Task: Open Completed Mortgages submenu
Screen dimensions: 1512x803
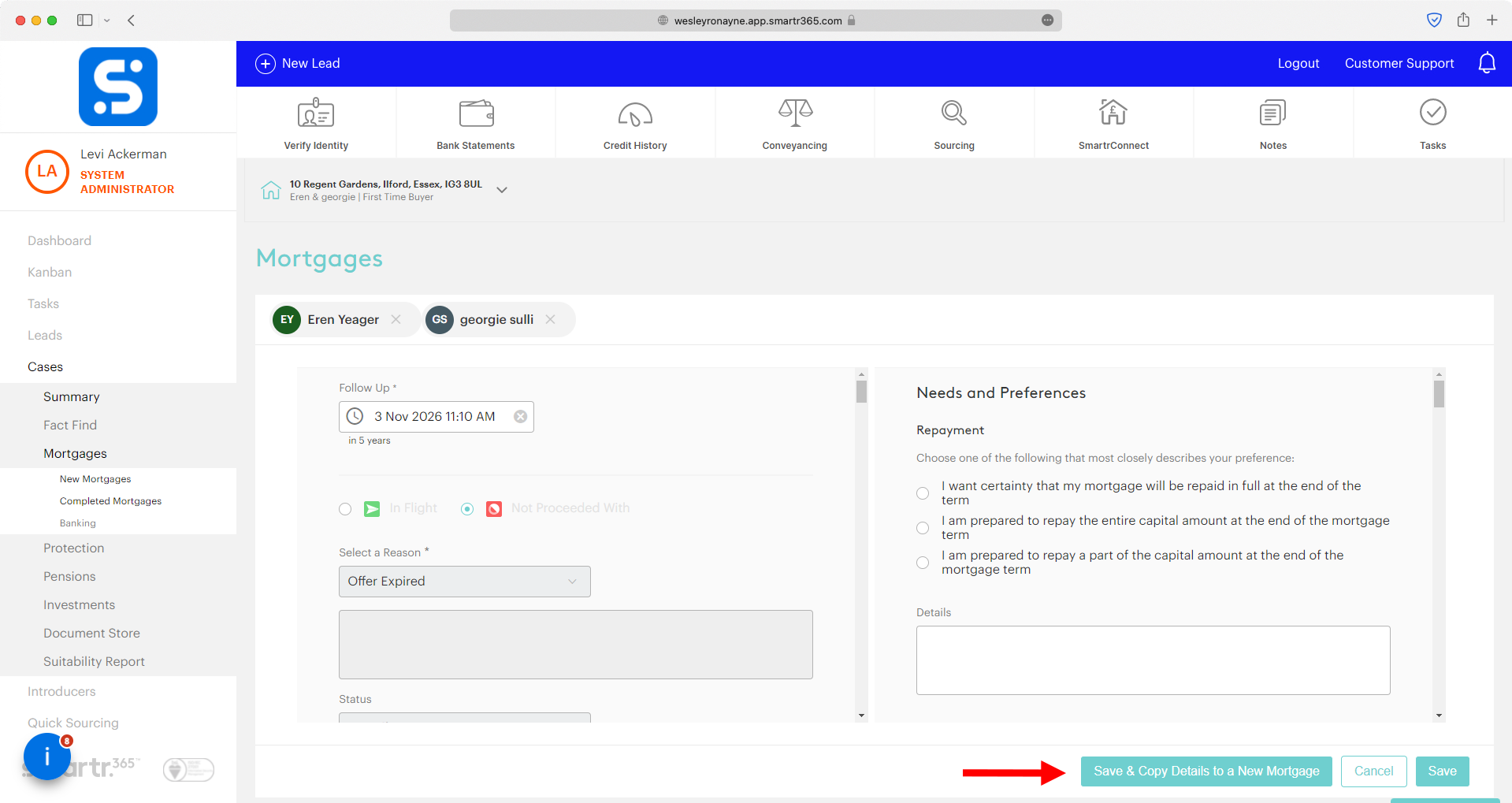Action: (110, 501)
